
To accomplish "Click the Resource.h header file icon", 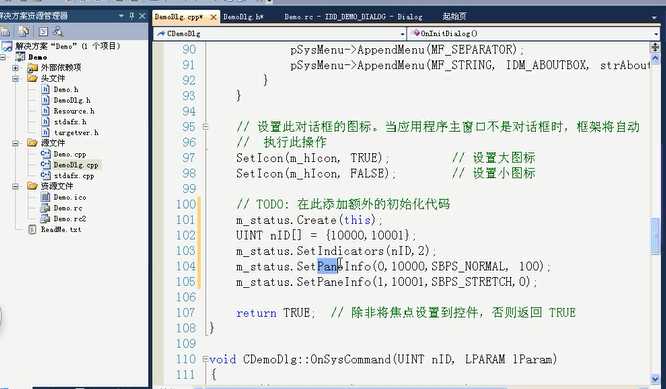I will [45, 110].
